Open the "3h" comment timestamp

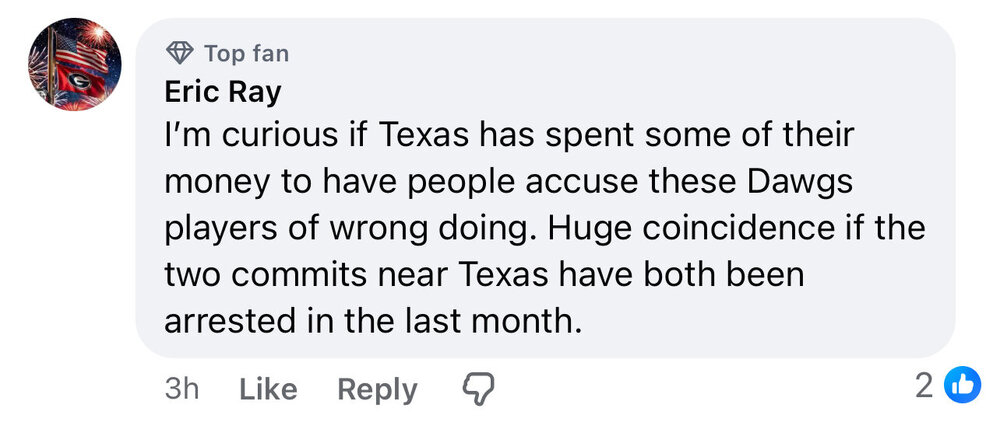pos(181,389)
